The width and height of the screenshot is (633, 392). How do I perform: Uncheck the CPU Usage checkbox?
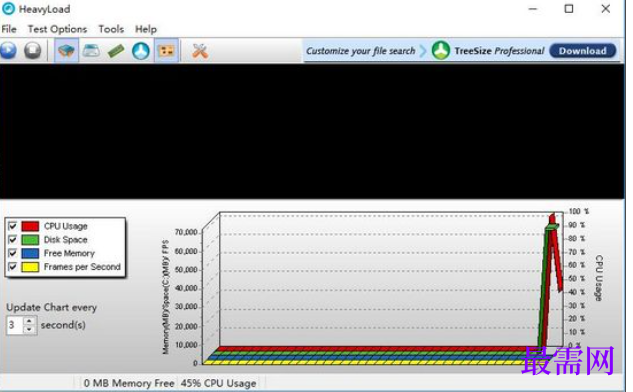13,226
